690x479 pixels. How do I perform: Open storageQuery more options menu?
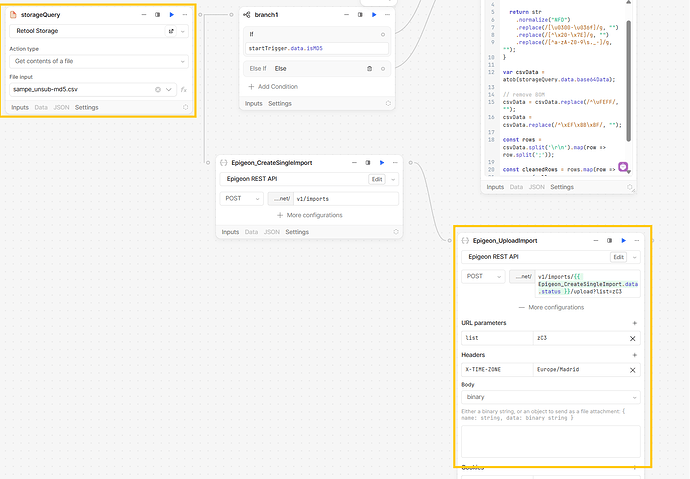click(185, 15)
